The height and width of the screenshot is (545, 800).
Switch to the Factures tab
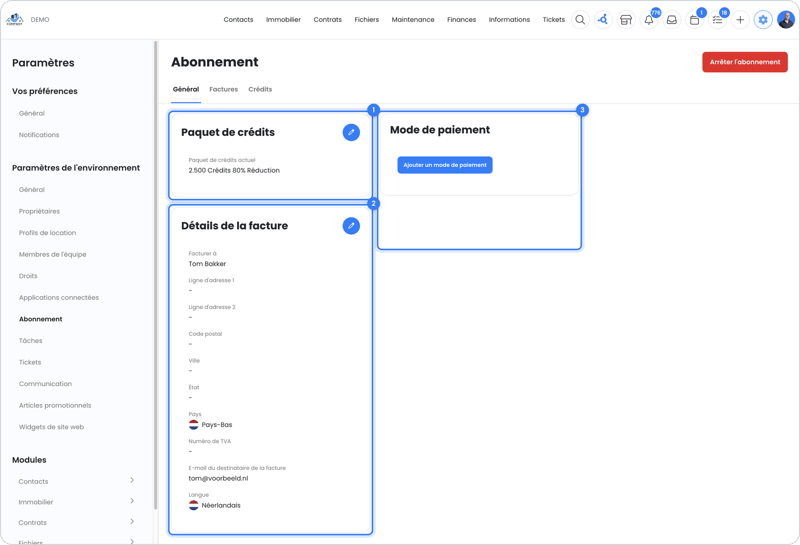pyautogui.click(x=223, y=89)
